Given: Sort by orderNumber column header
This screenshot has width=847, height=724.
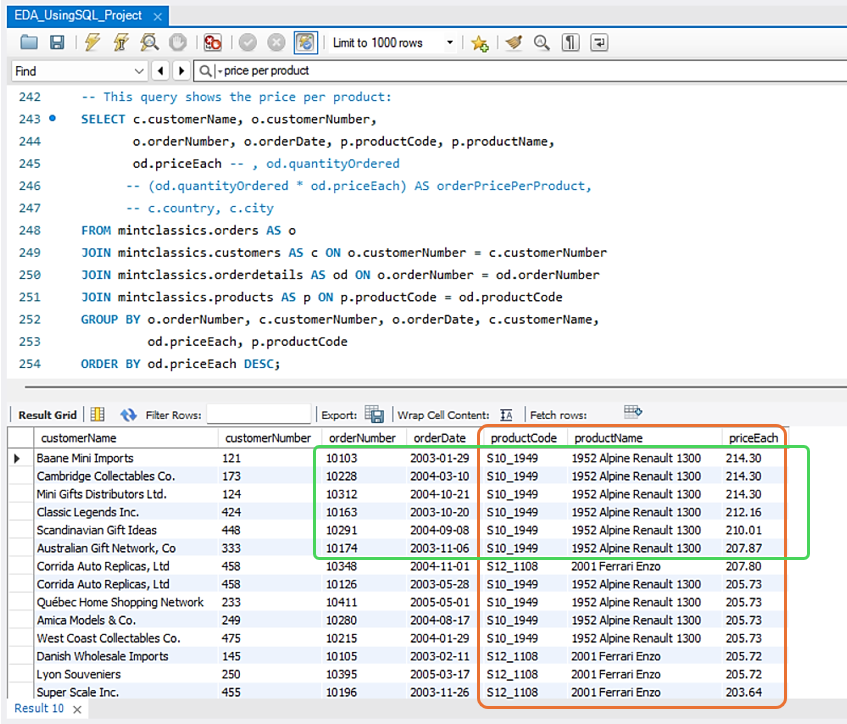Looking at the screenshot, I should (x=364, y=438).
